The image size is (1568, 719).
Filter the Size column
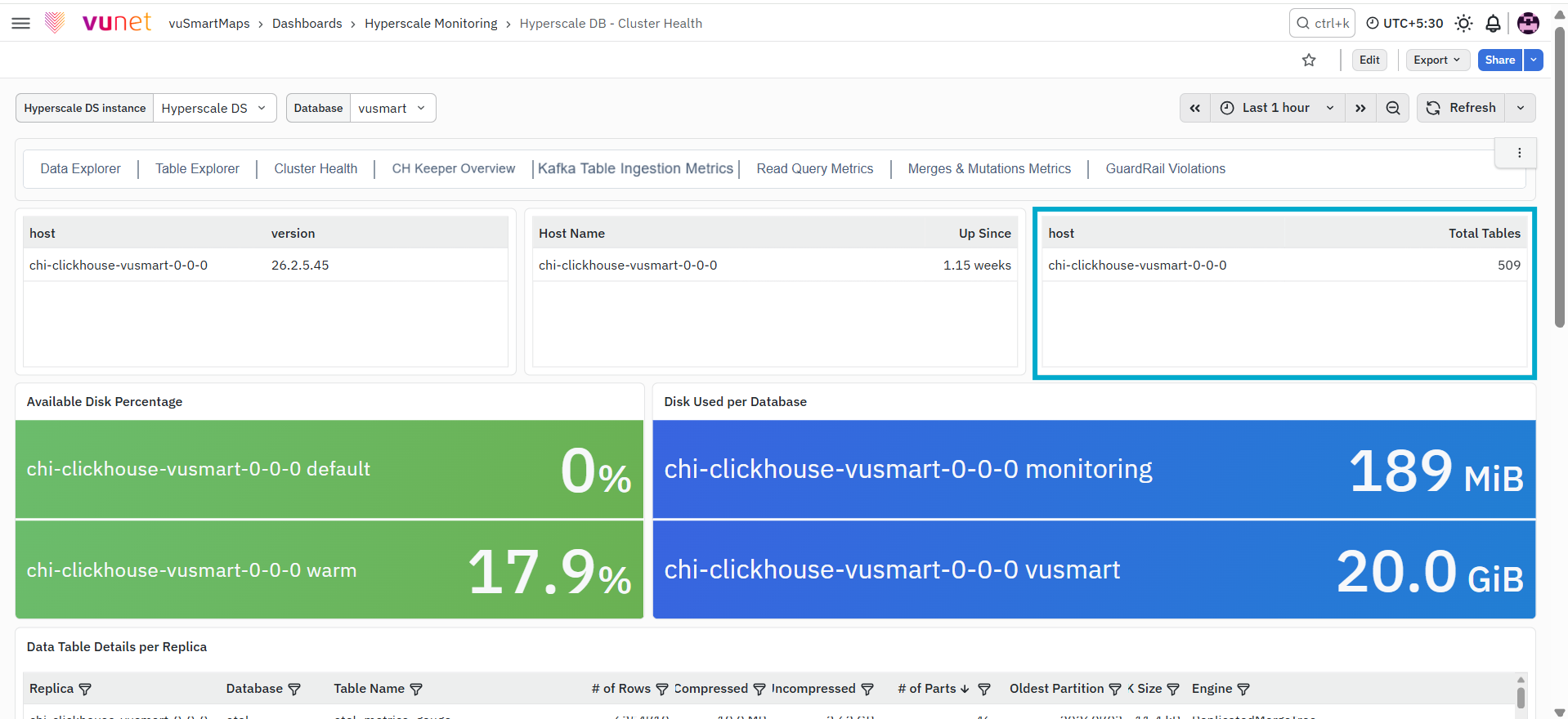click(x=1173, y=689)
